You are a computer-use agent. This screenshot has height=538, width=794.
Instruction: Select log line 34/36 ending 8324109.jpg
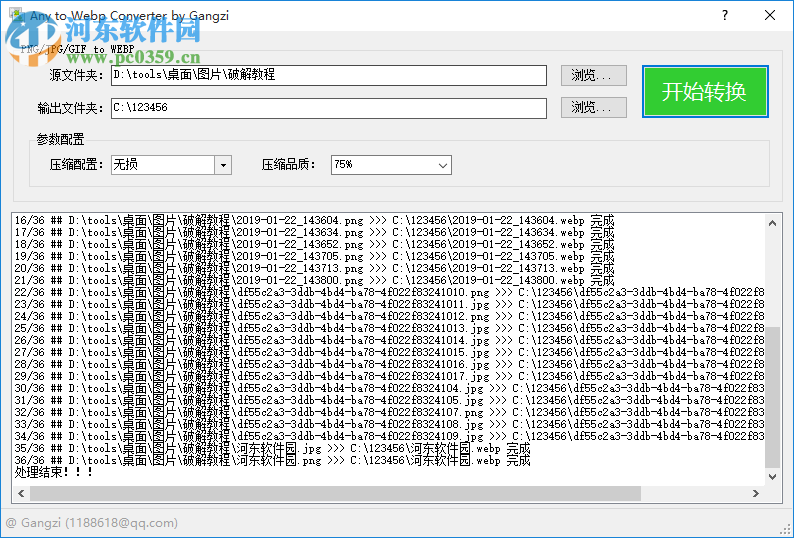(389, 437)
